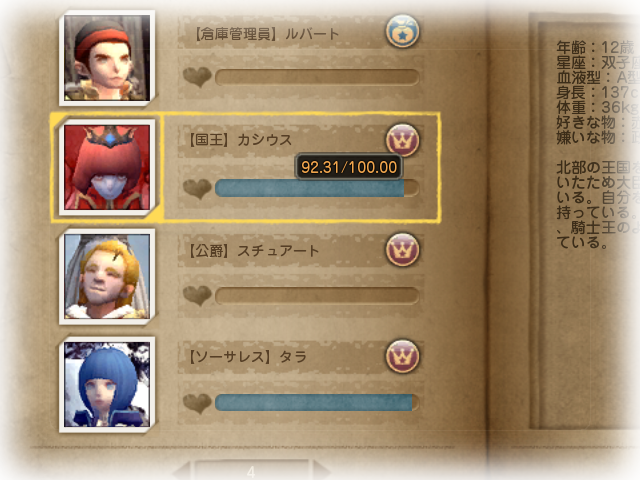The image size is (640, 480).
Task: Go to next page with right arrow
Action: pos(322,471)
